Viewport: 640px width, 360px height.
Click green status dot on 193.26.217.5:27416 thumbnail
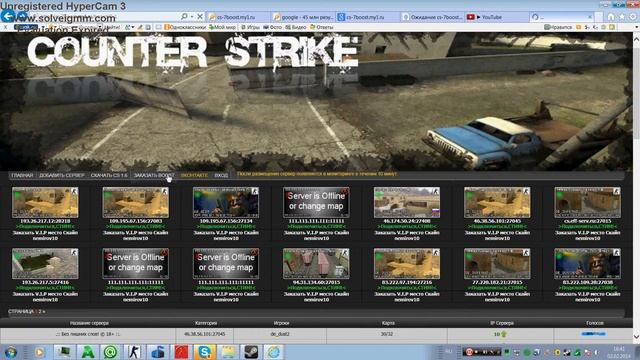[17, 257]
